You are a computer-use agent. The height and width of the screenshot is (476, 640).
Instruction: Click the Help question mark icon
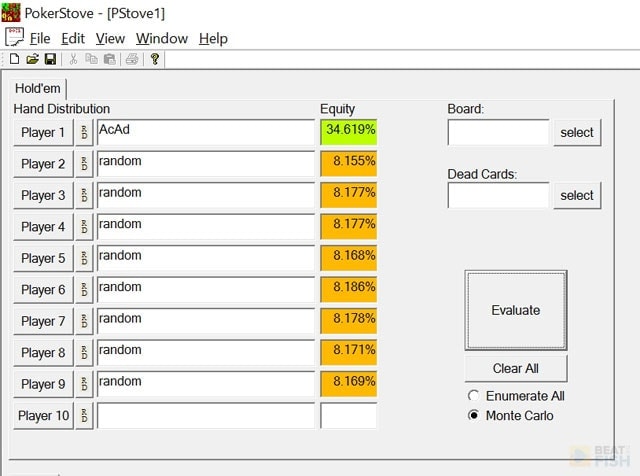click(155, 59)
